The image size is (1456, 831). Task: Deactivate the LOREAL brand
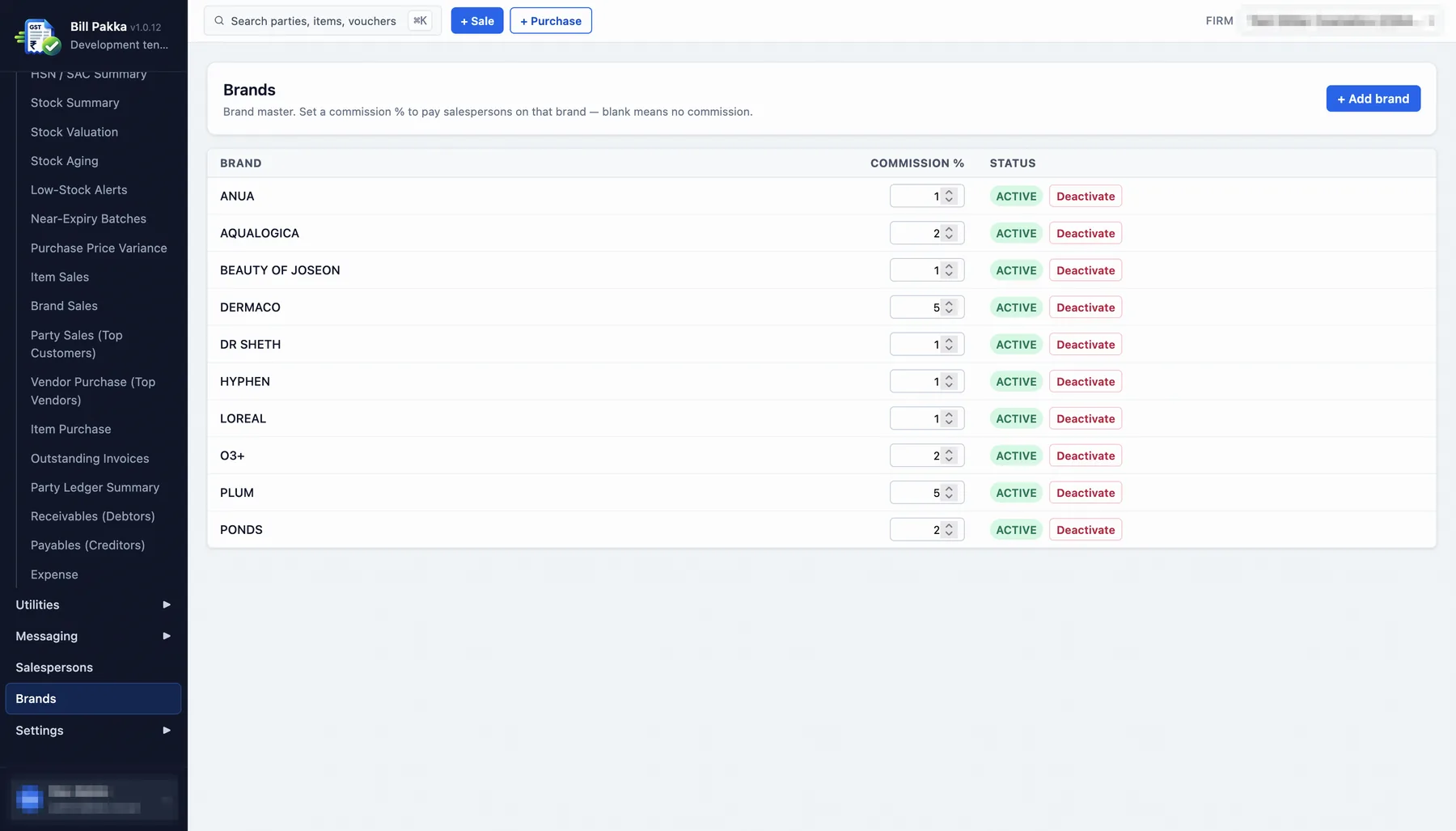pyautogui.click(x=1086, y=418)
